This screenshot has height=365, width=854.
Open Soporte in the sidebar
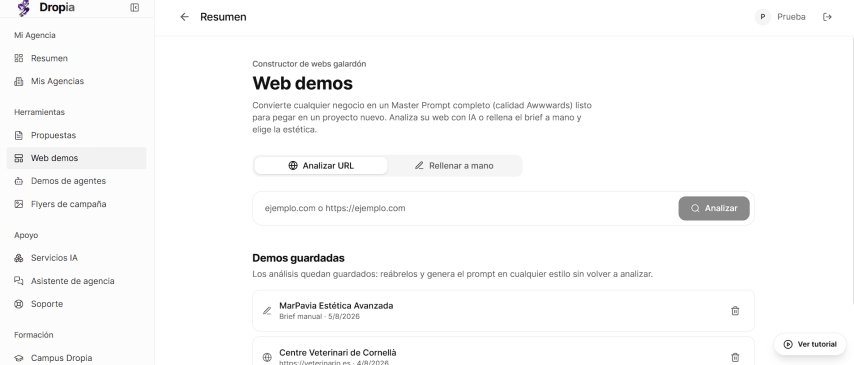tap(76, 304)
